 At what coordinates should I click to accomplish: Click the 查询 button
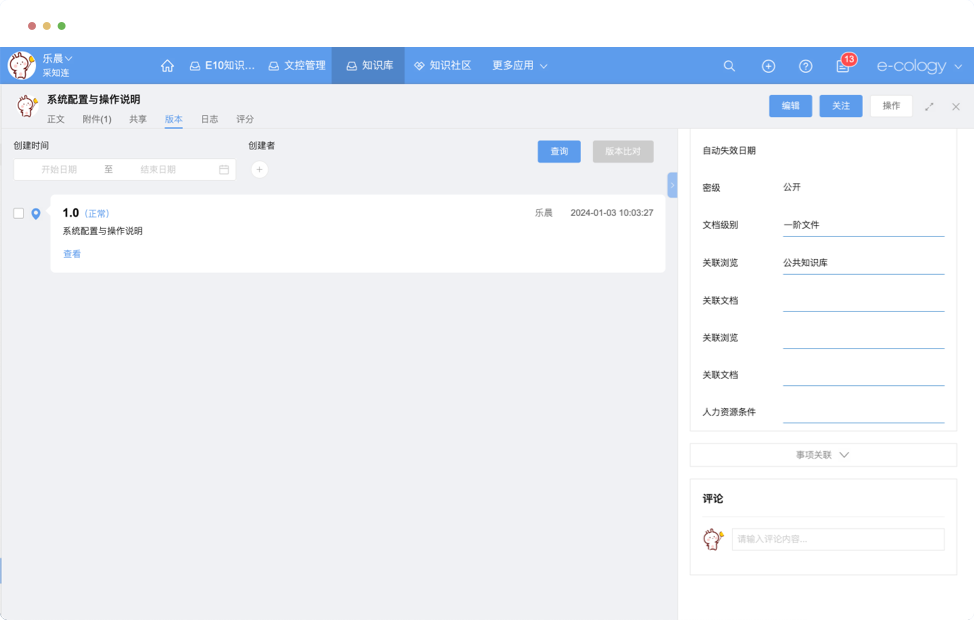pyautogui.click(x=559, y=151)
